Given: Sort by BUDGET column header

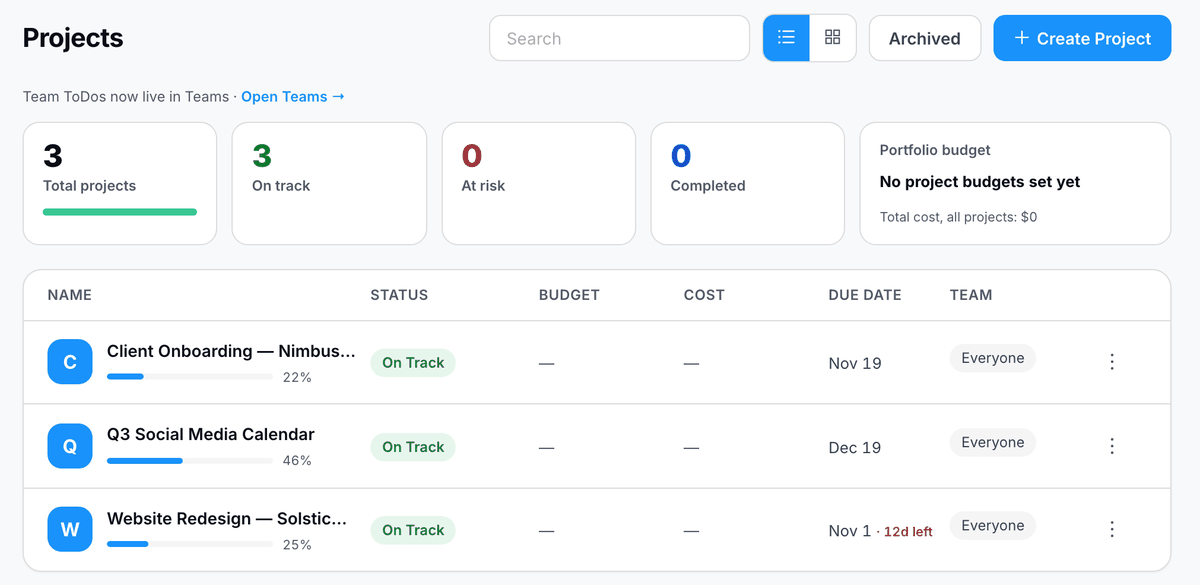Looking at the screenshot, I should tap(569, 295).
